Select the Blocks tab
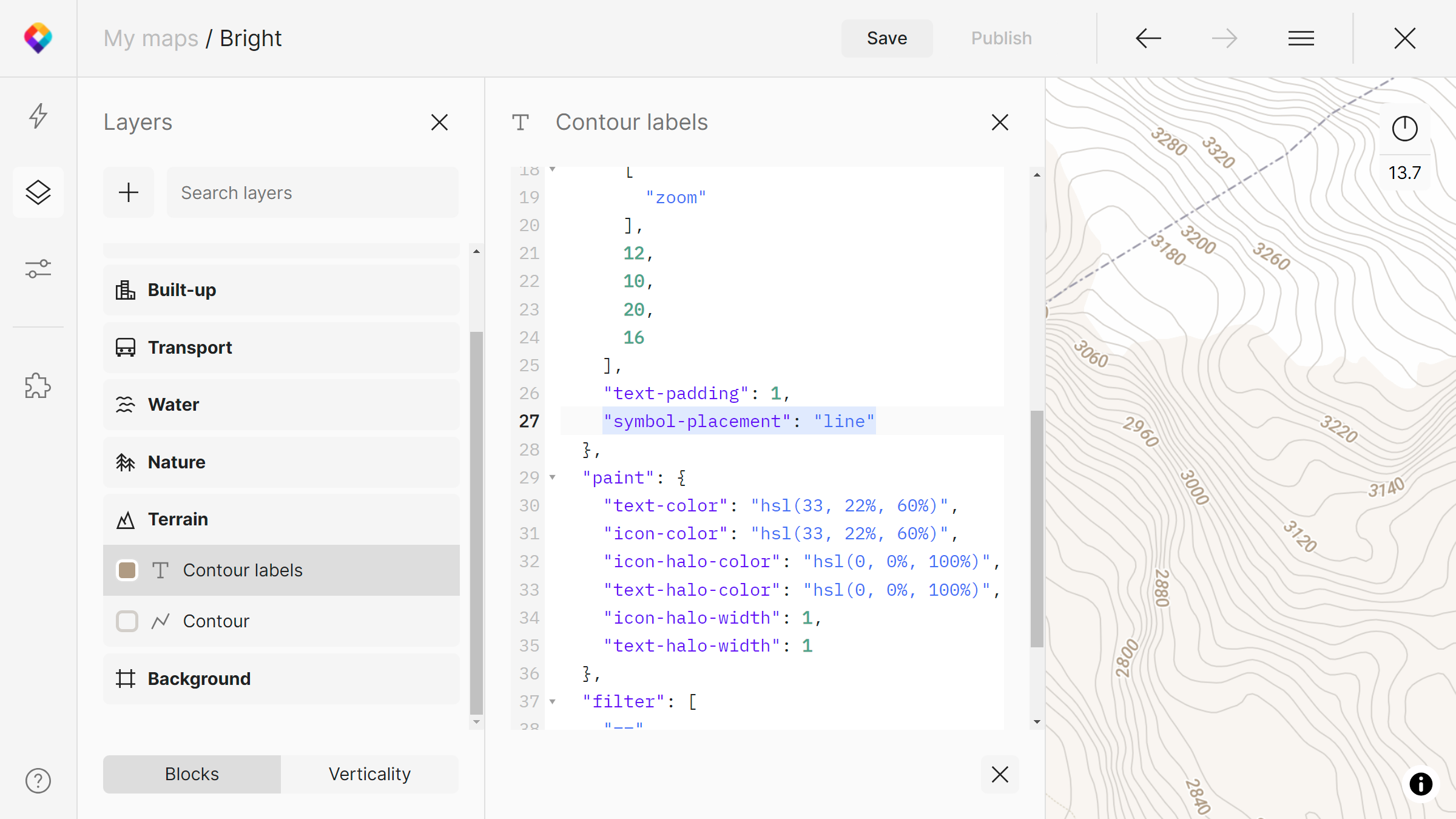The image size is (1456, 819). pyautogui.click(x=191, y=774)
